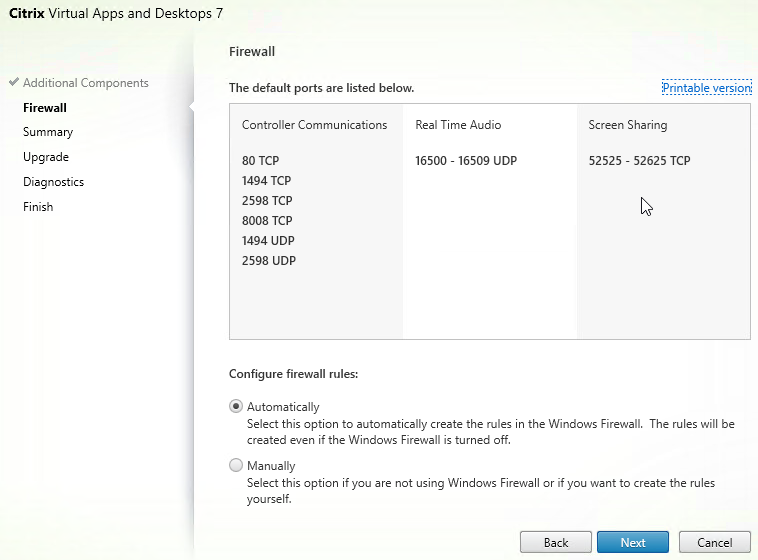Screen dimensions: 758x560
Task: Click the Configure firewall rules label
Action: (x=293, y=374)
